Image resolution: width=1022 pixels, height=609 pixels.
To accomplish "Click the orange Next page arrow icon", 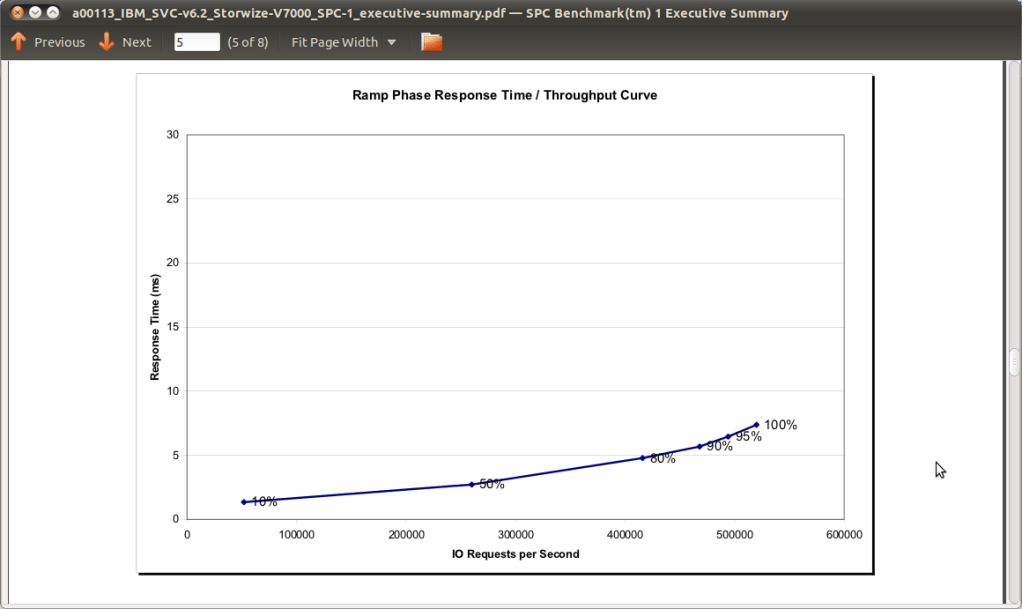I will point(106,42).
